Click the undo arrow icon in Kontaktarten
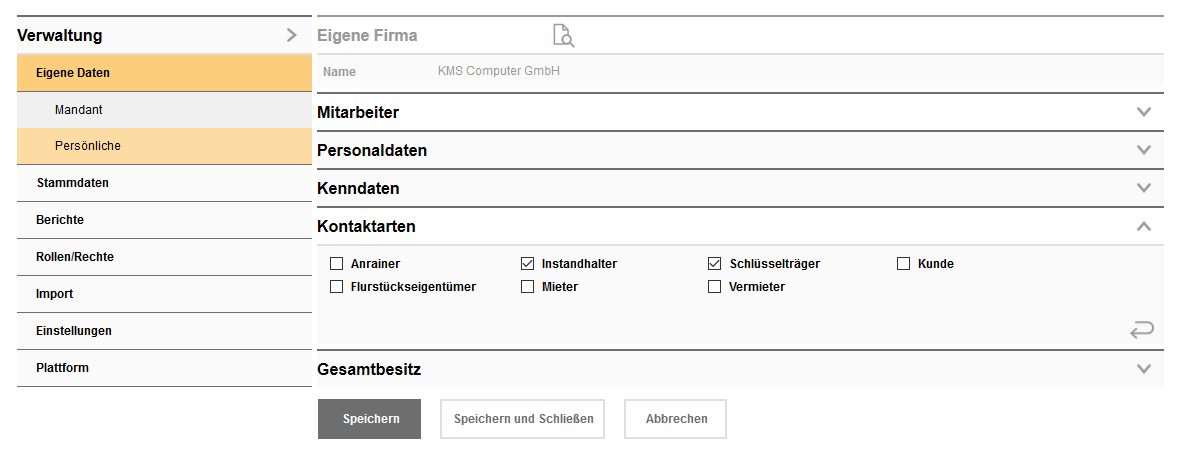 click(1141, 329)
